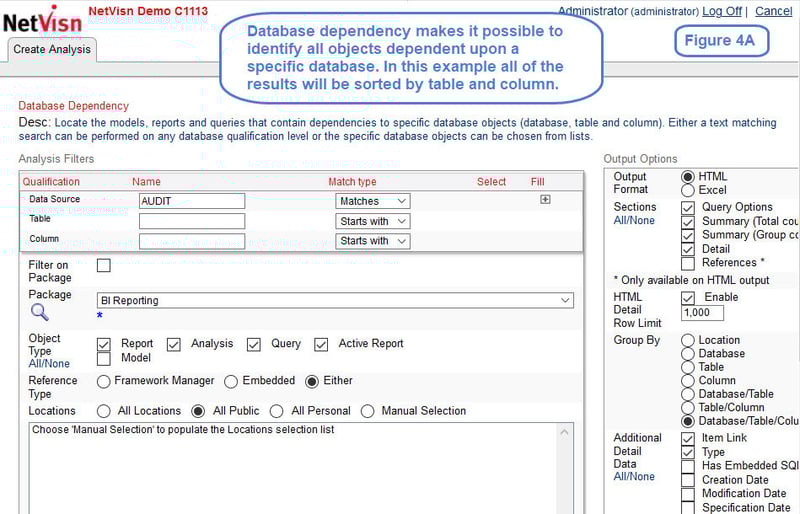Image resolution: width=800 pixels, height=514 pixels.
Task: Enable Has Embedded SQL checkbox
Action: 688,466
